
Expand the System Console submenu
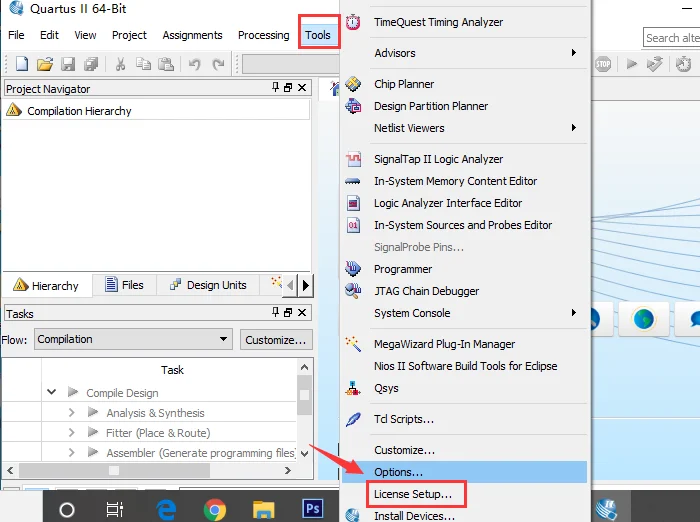tap(465, 313)
